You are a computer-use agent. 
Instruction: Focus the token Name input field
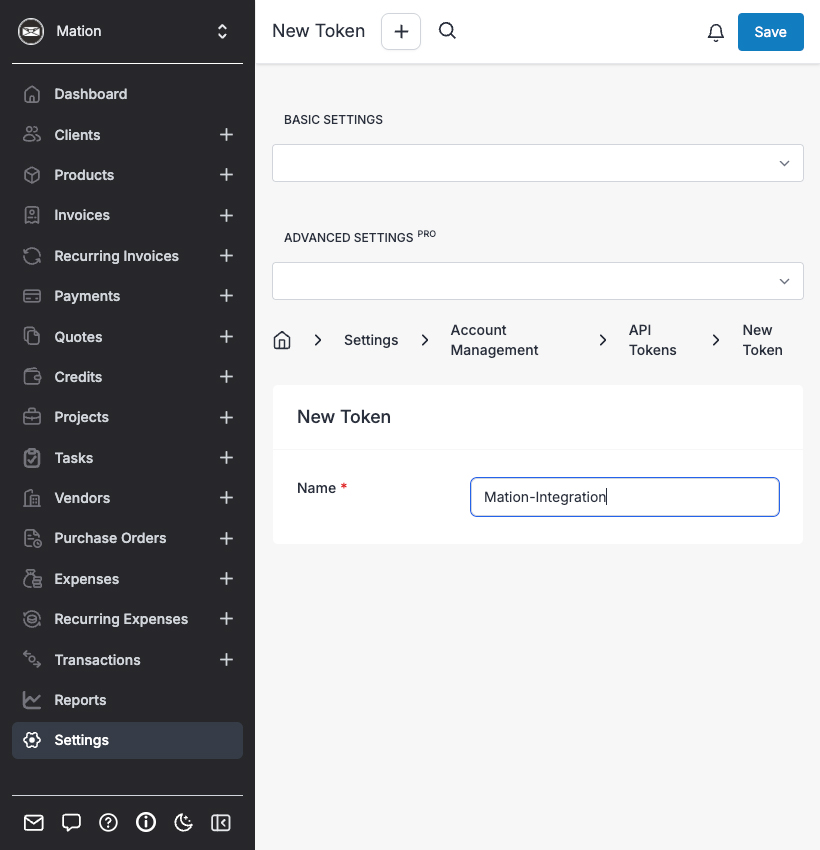pos(625,497)
